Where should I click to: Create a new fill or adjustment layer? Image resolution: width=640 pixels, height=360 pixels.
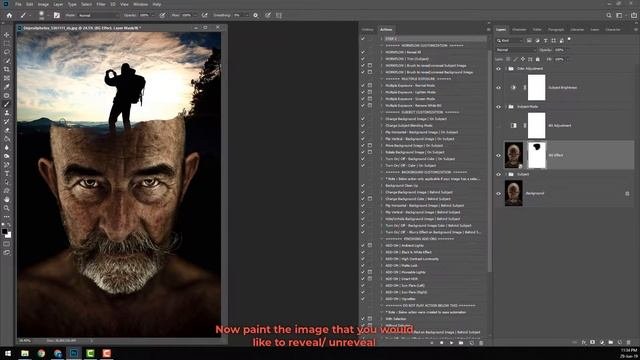click(x=602, y=342)
